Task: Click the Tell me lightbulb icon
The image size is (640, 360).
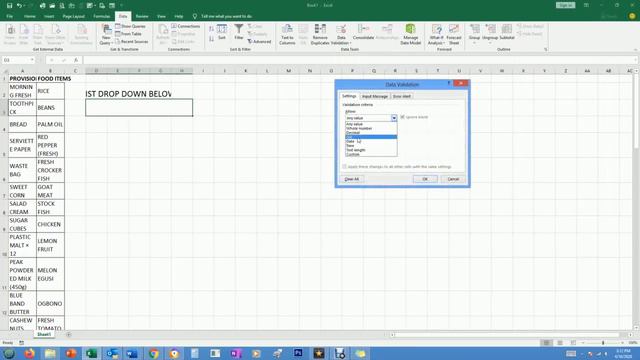Action: click(195, 16)
